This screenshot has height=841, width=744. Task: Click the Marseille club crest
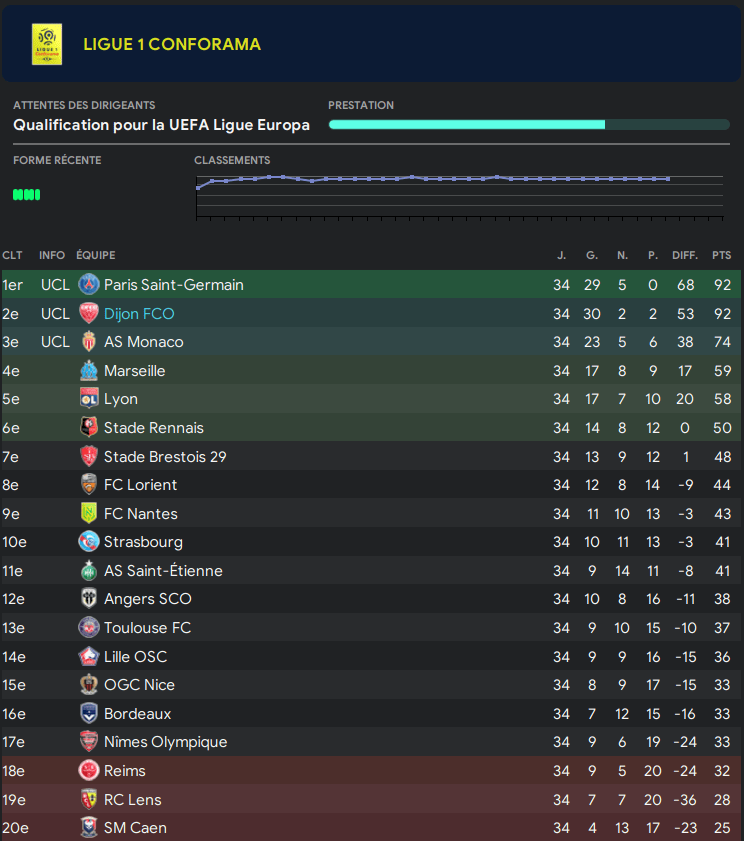[89, 371]
